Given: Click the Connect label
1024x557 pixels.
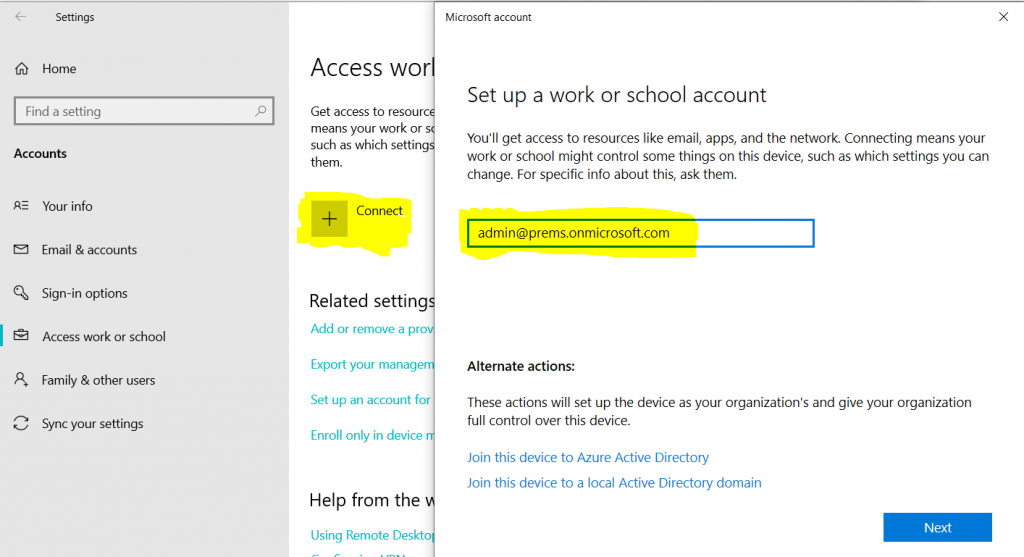Looking at the screenshot, I should coord(379,211).
